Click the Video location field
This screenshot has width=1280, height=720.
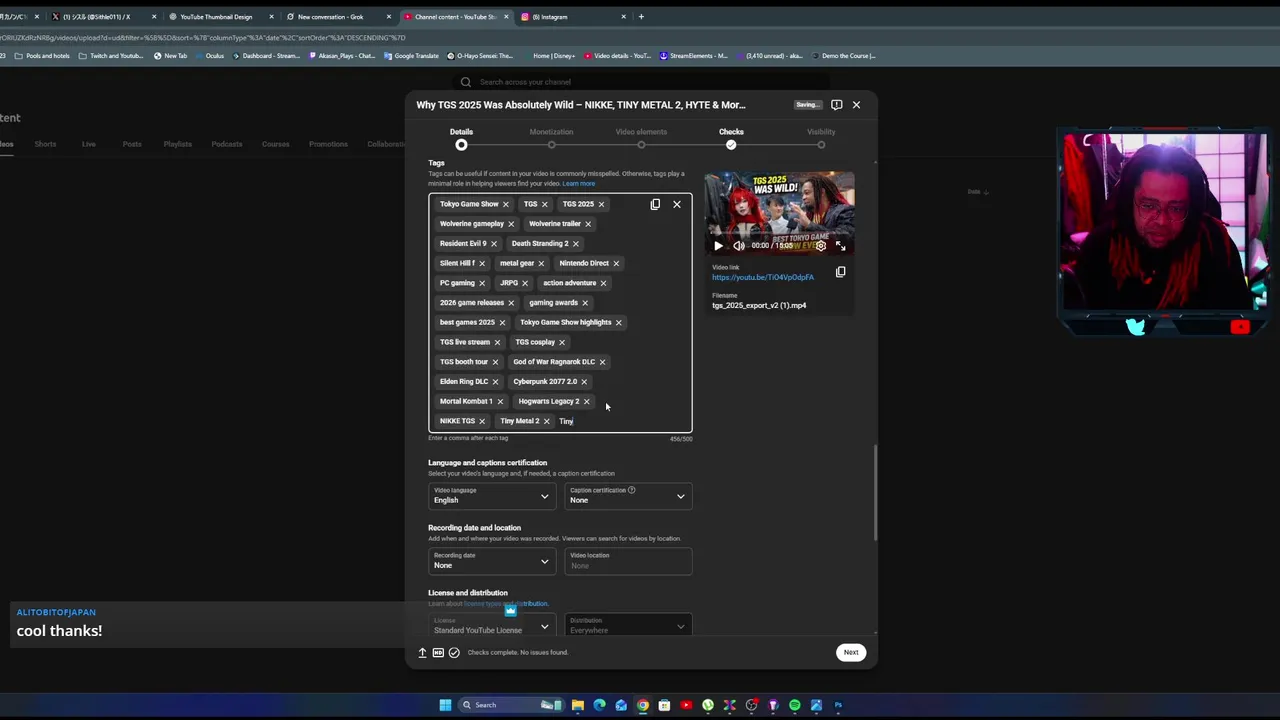(x=628, y=561)
